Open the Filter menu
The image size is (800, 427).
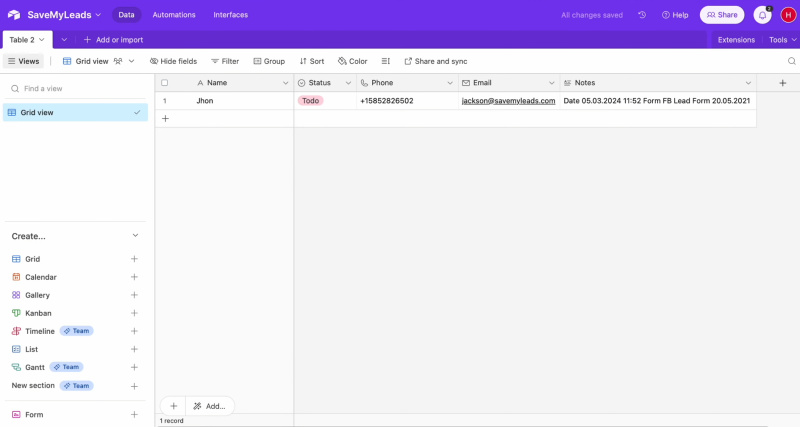[225, 61]
